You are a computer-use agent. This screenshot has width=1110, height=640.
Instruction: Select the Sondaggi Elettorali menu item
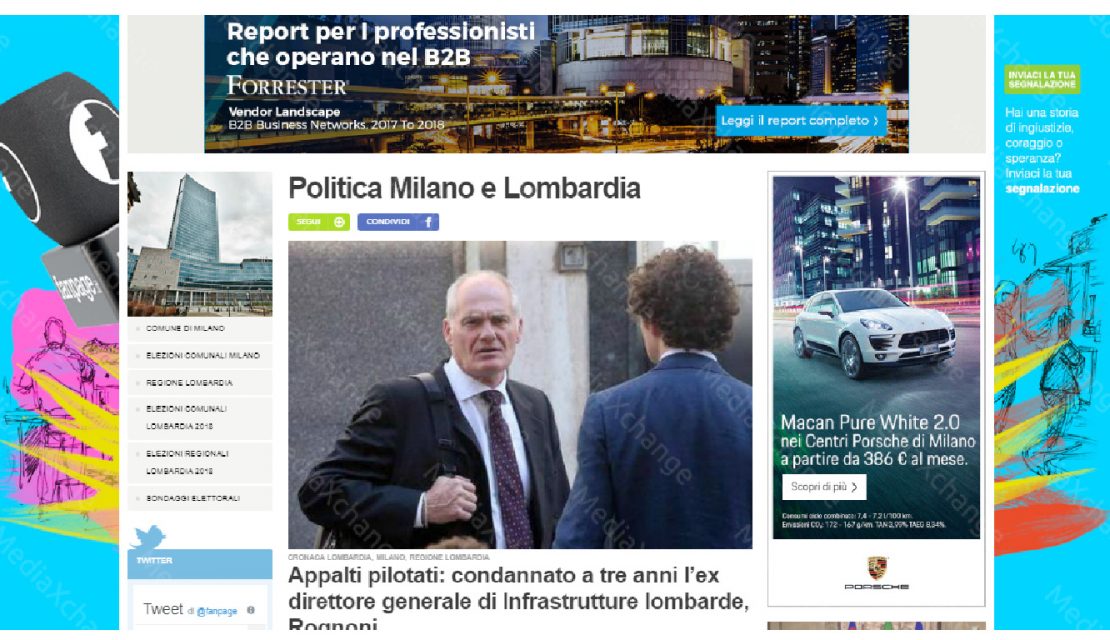200,498
